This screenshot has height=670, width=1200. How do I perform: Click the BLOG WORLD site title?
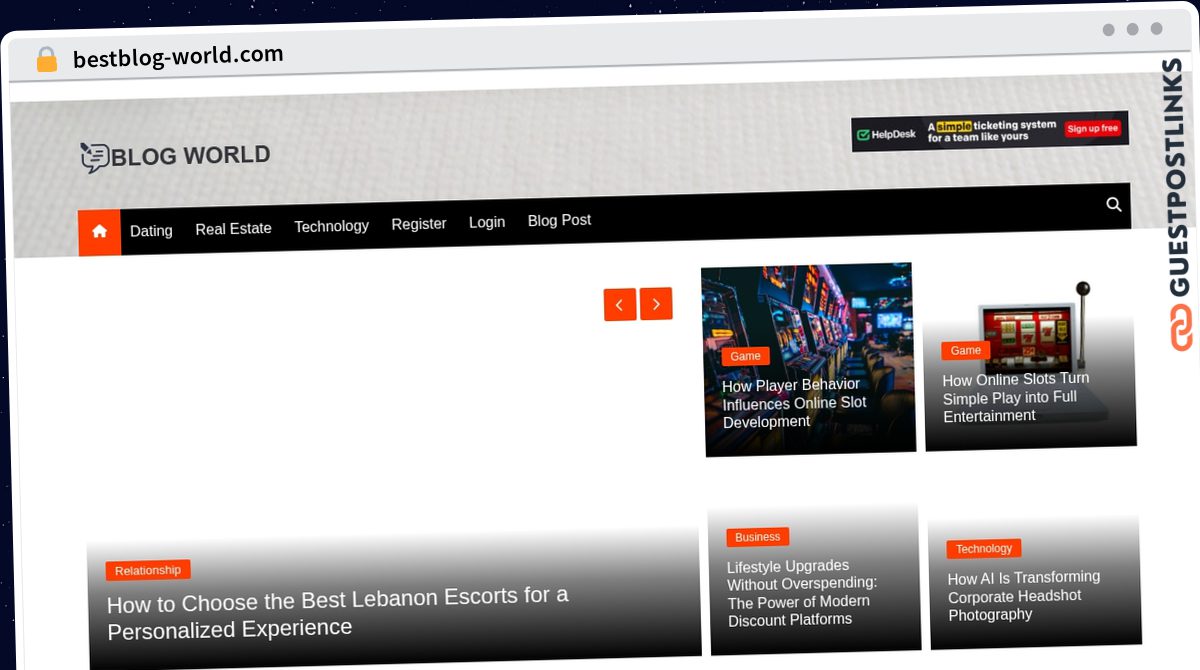(191, 156)
